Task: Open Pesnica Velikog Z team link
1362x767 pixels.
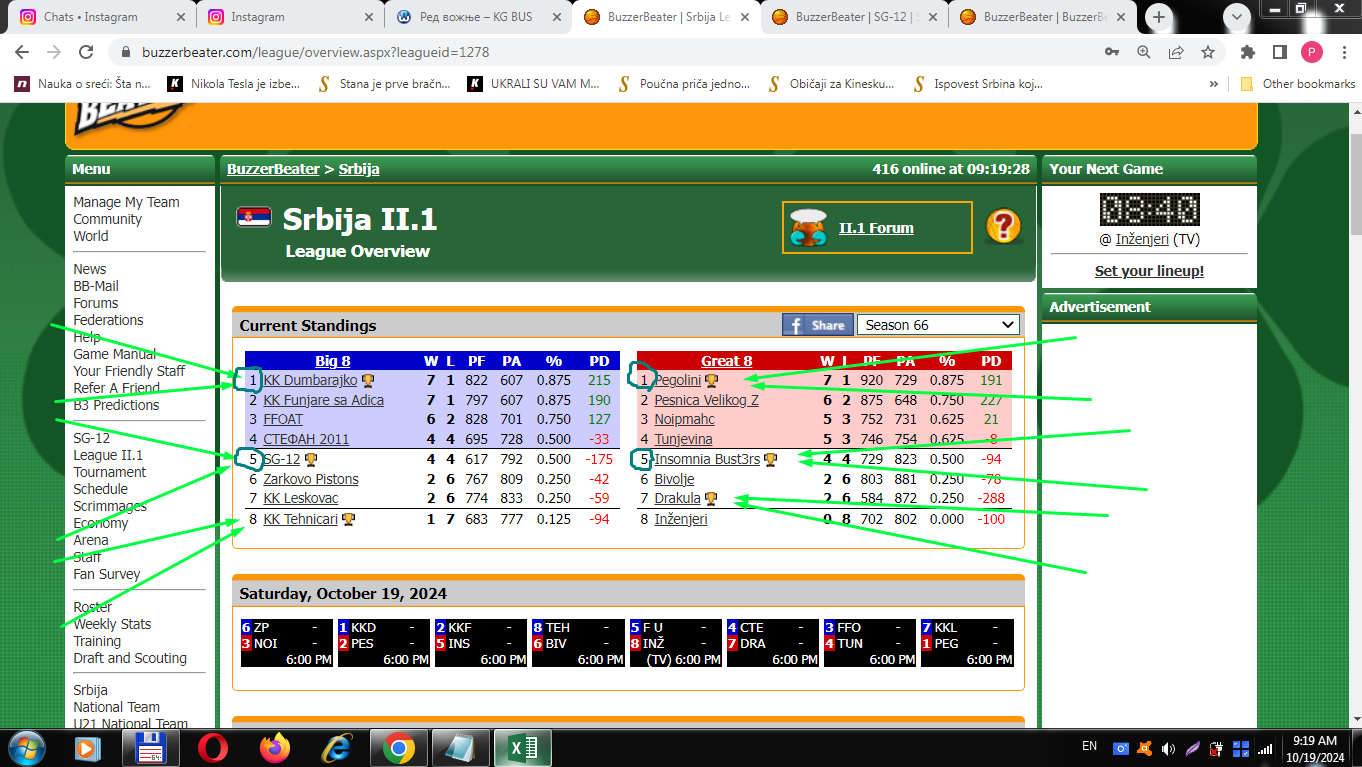Action: click(706, 400)
